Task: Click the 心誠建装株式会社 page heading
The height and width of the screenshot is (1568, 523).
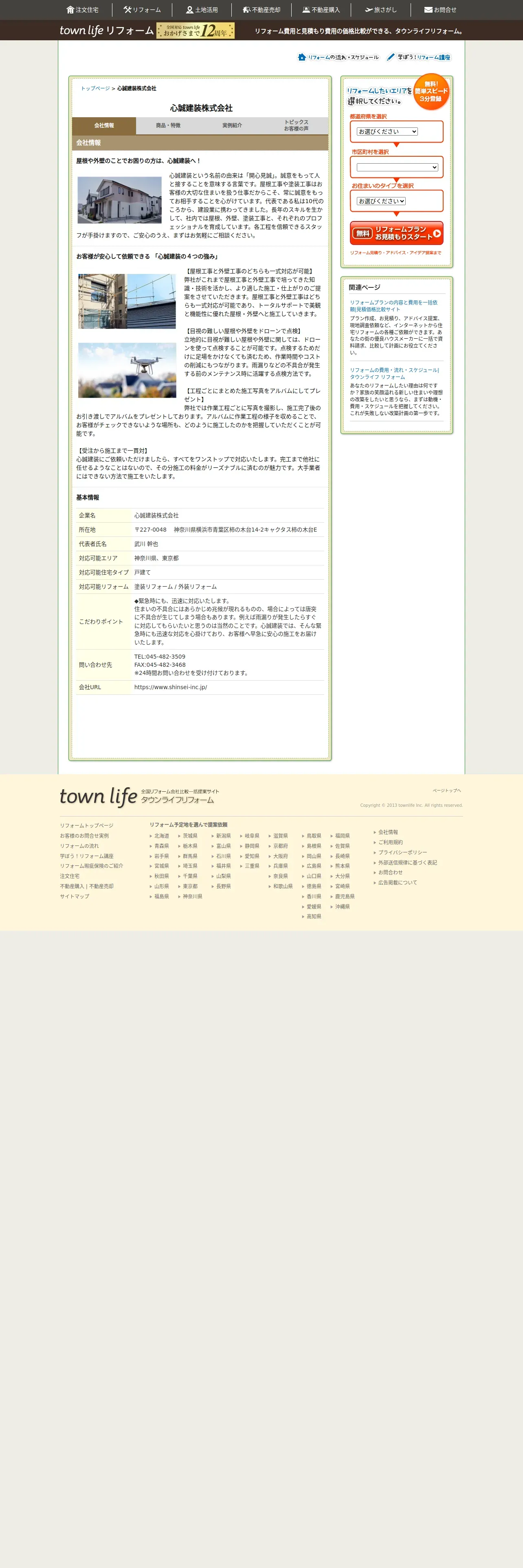Action: (201, 108)
